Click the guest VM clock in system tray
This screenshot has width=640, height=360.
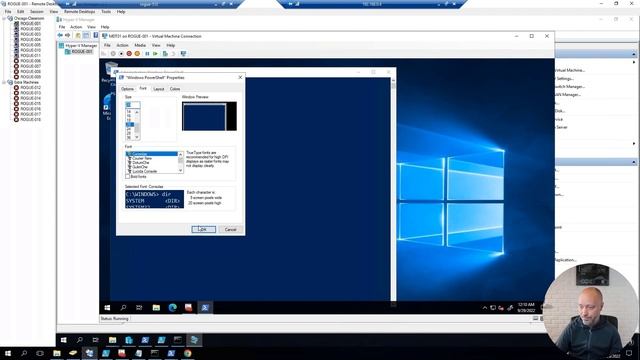click(526, 308)
